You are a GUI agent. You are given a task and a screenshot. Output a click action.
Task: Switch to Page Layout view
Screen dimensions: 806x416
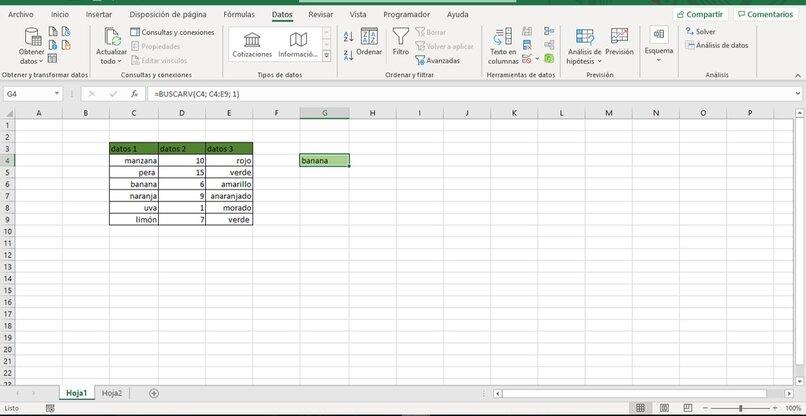pyautogui.click(x=664, y=408)
